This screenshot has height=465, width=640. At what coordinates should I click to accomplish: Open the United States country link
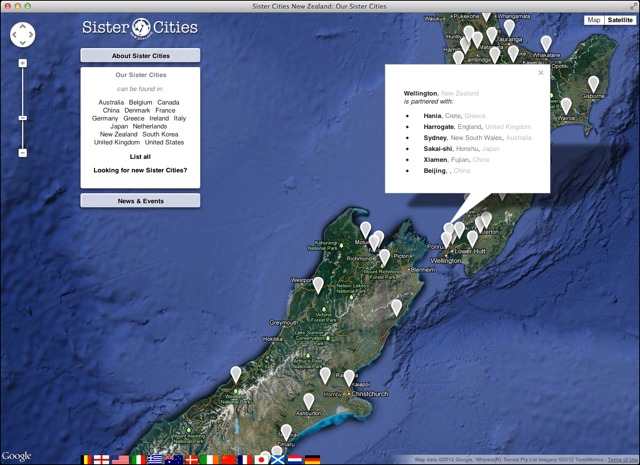[x=164, y=142]
